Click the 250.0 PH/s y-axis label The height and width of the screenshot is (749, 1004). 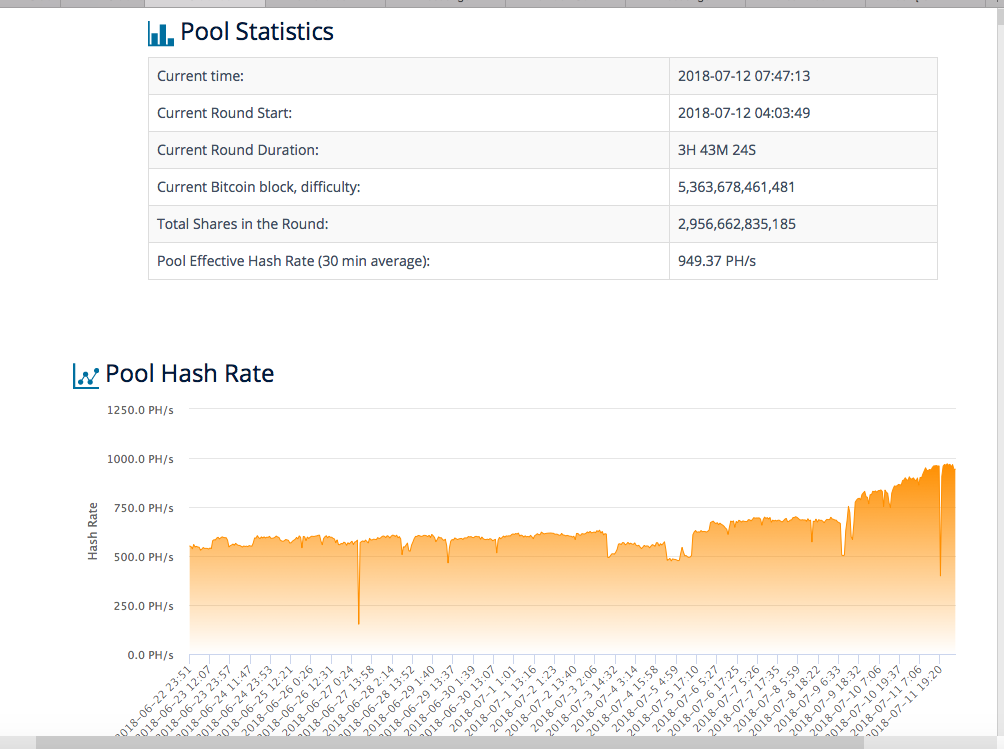[143, 606]
